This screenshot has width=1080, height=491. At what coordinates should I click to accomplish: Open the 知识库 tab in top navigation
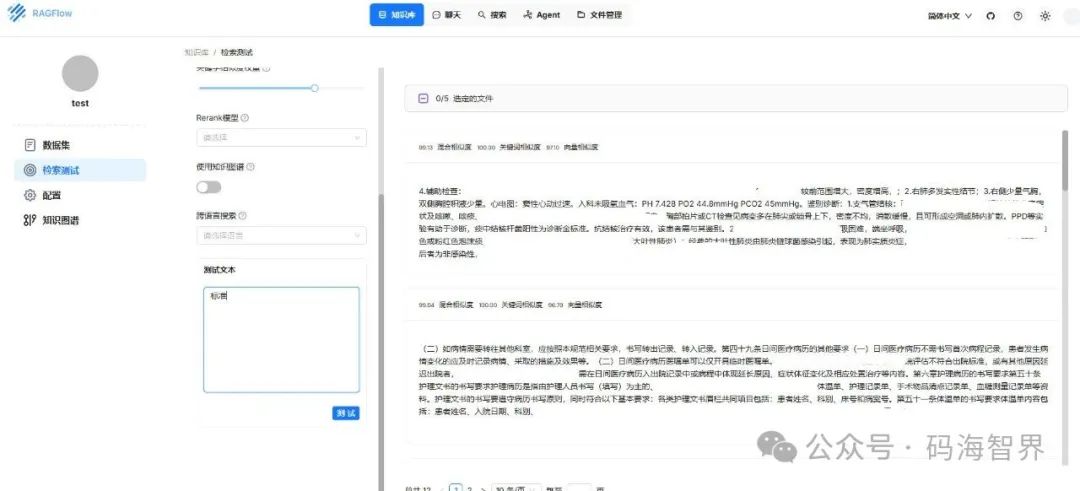[x=397, y=14]
